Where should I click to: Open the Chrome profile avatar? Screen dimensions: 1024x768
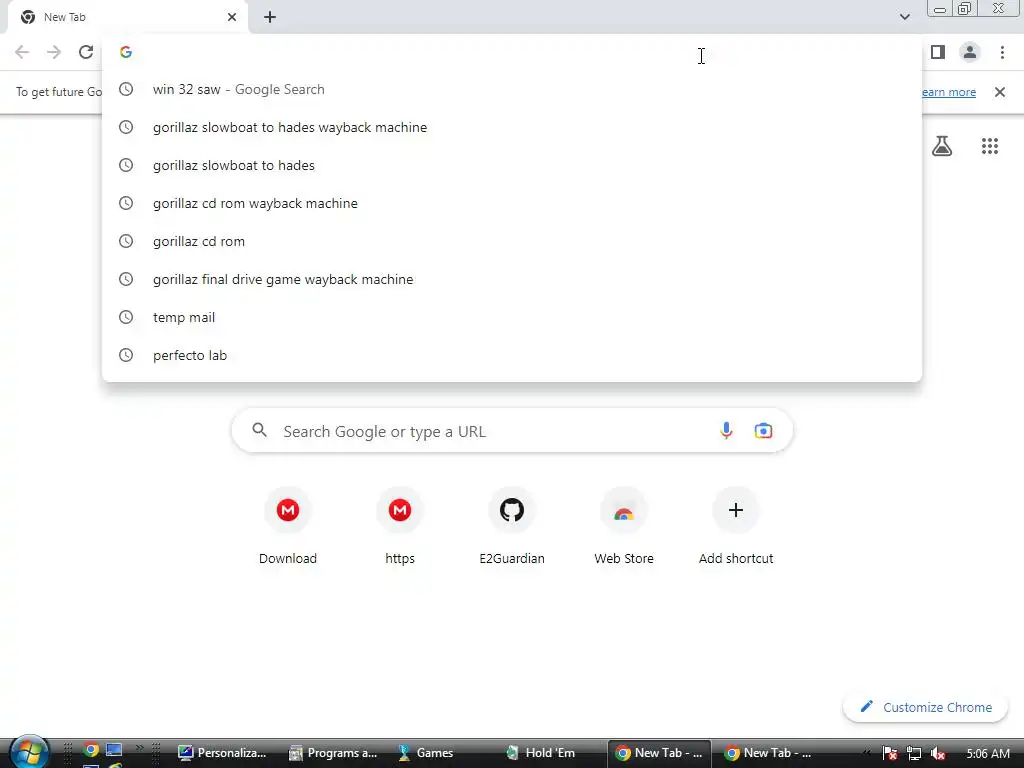pyautogui.click(x=970, y=52)
